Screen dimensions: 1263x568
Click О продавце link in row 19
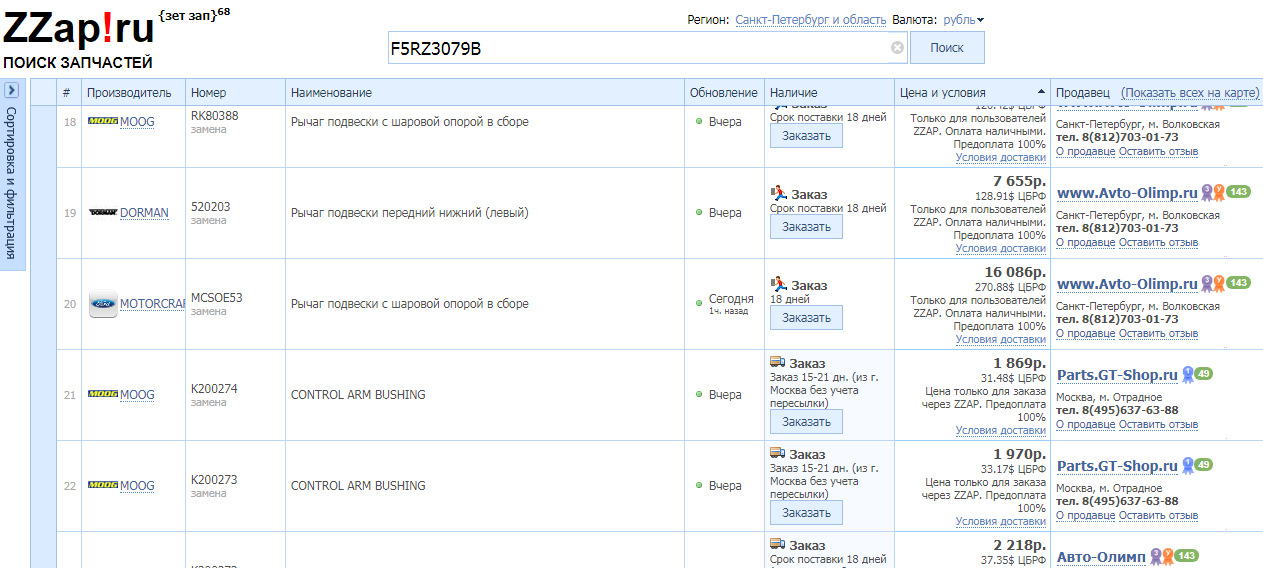pyautogui.click(x=1085, y=242)
